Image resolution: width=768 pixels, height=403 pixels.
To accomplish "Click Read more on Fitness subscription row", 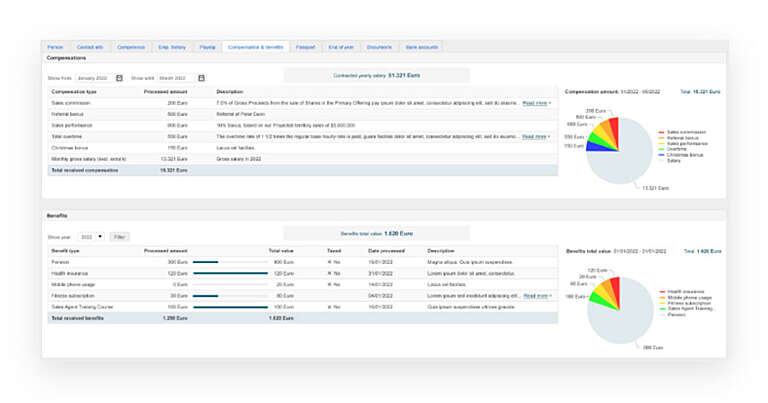I will 537,296.
